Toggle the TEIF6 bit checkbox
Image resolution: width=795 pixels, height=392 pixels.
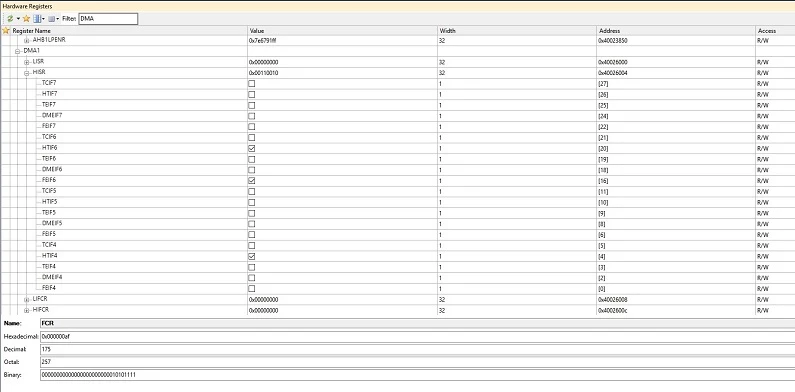251,159
